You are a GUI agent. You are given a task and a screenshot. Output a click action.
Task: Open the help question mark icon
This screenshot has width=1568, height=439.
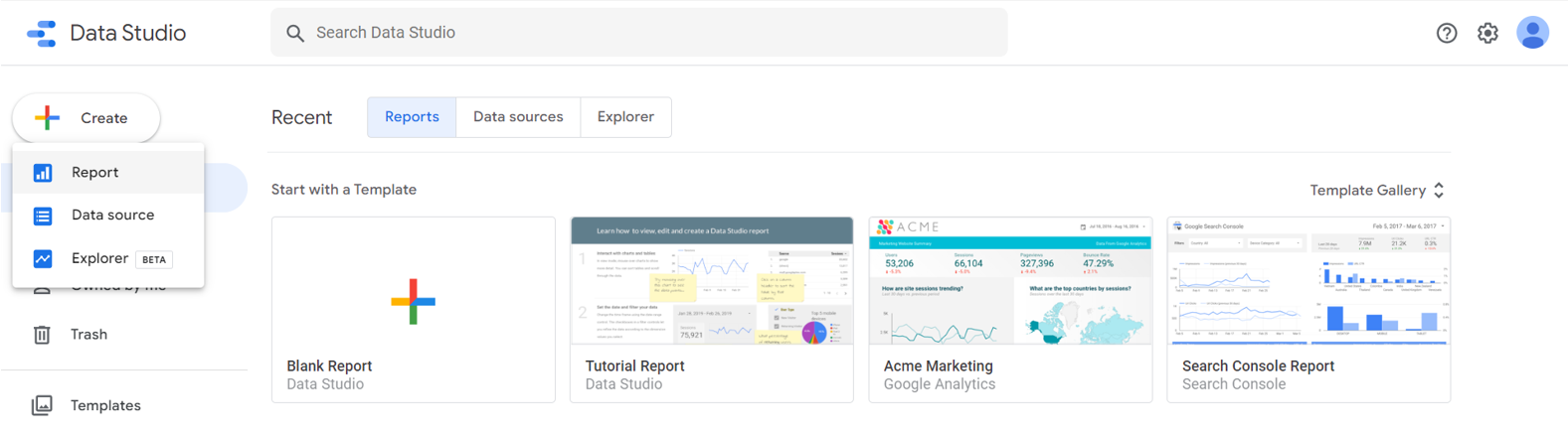1447,33
